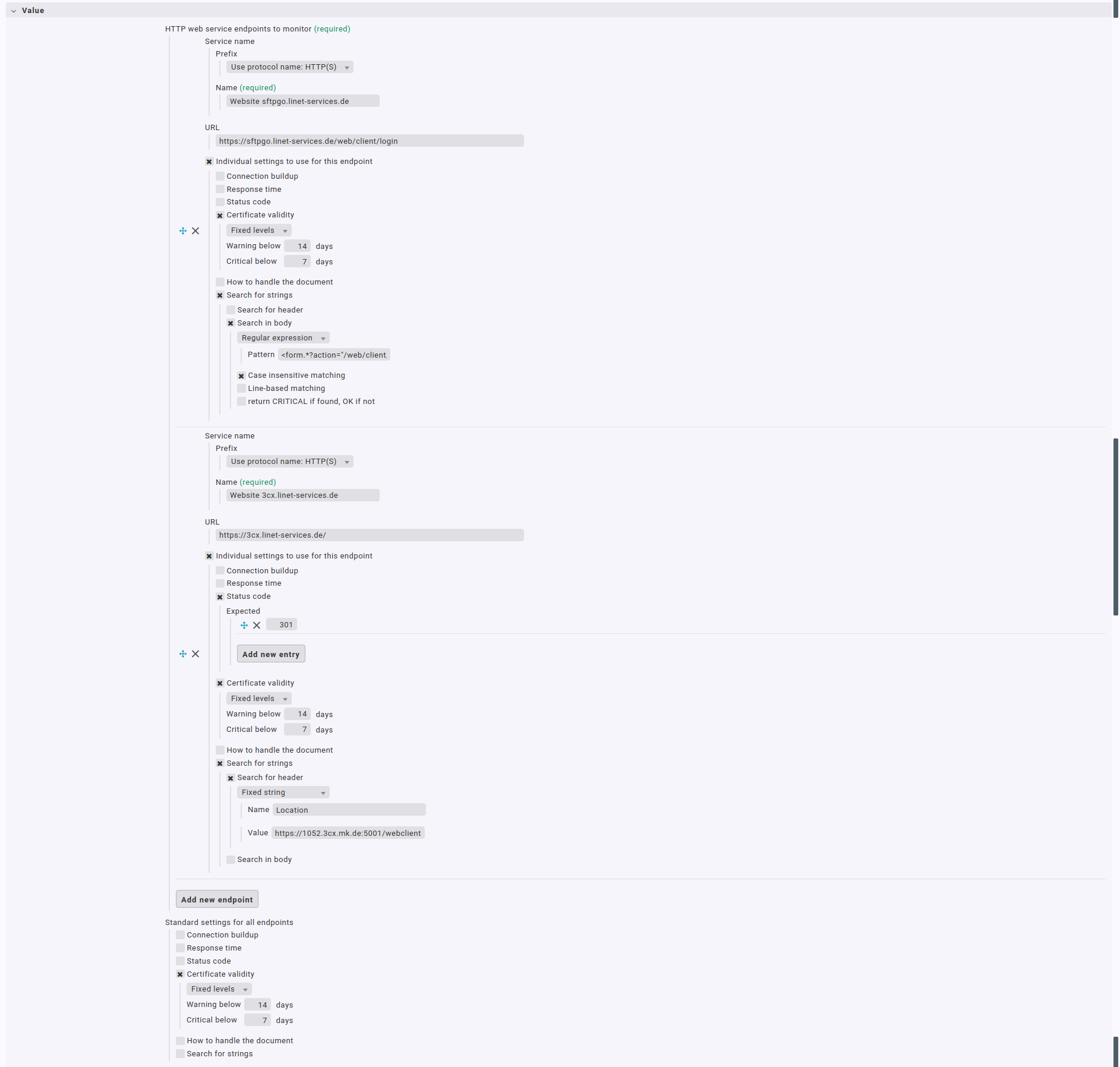Click the move handle beside the 3cx endpoint
This screenshot has height=1067, width=1120.
(x=182, y=654)
